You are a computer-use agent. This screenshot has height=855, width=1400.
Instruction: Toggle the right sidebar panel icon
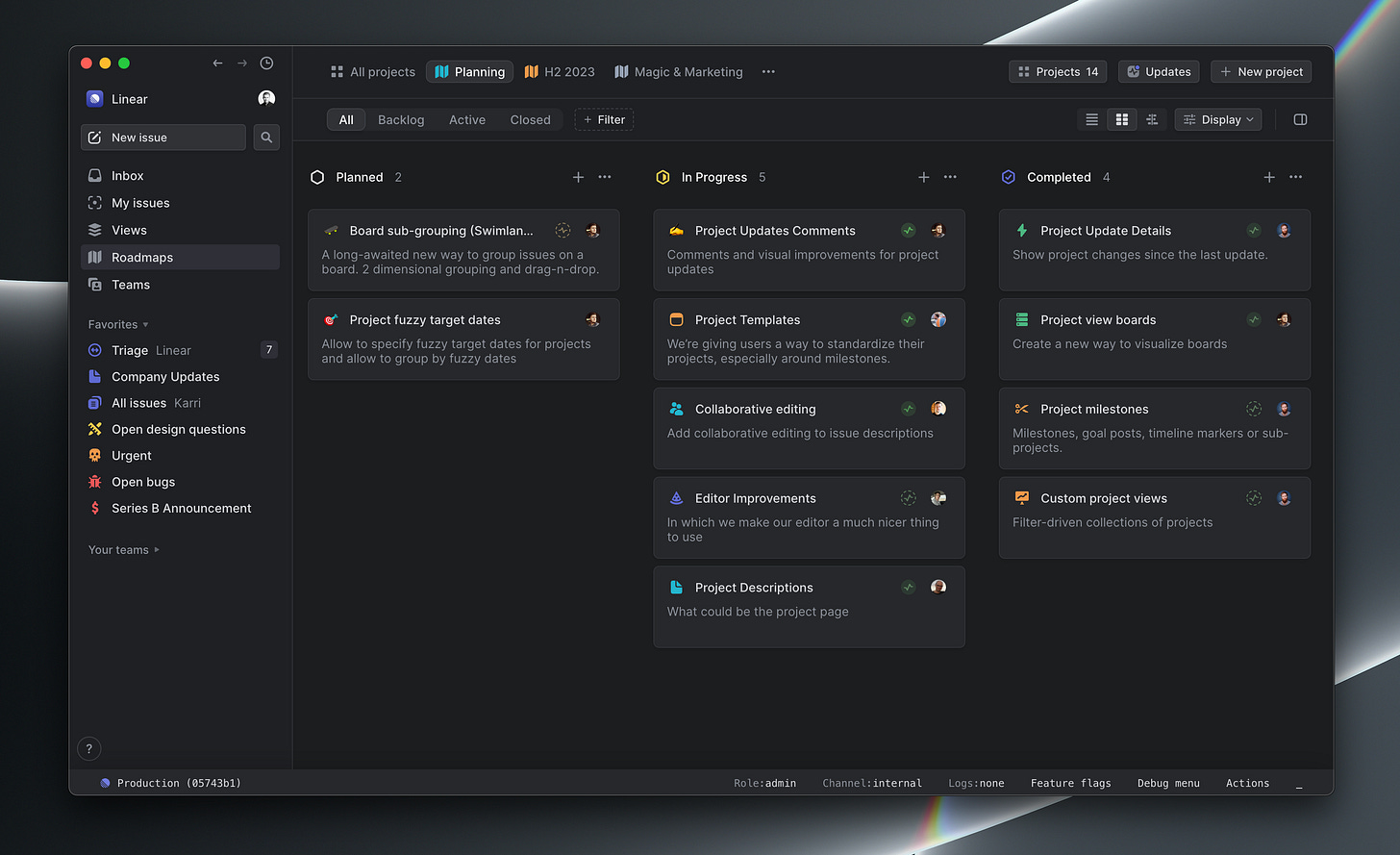coord(1300,120)
